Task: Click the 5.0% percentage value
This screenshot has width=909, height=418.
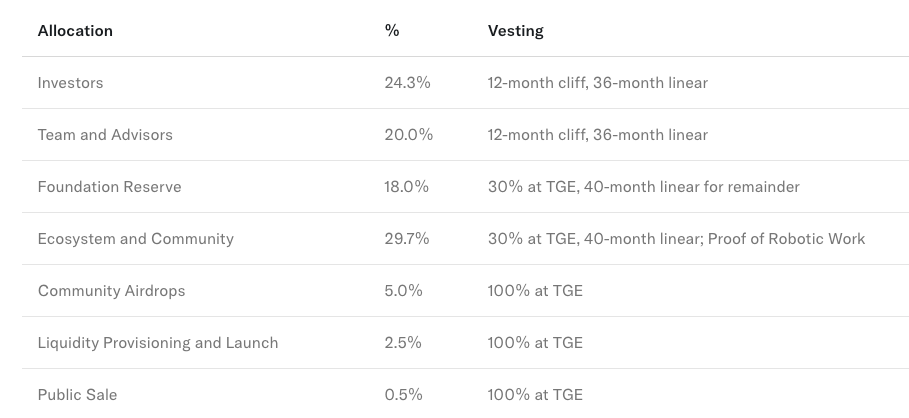Action: [x=403, y=291]
